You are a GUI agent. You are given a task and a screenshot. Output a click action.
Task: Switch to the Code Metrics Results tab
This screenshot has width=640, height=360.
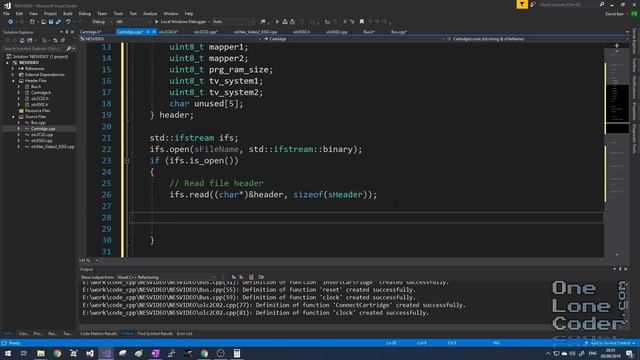98,334
